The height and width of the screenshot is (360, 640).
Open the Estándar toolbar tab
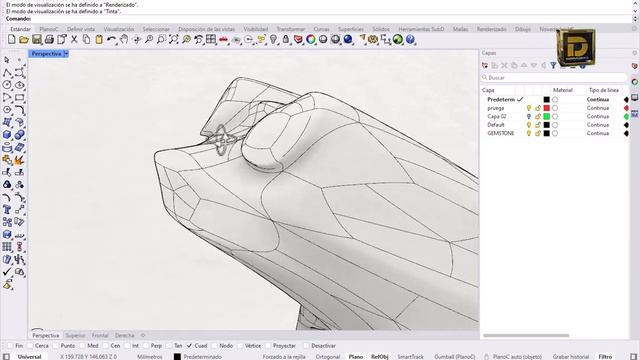tap(20, 29)
